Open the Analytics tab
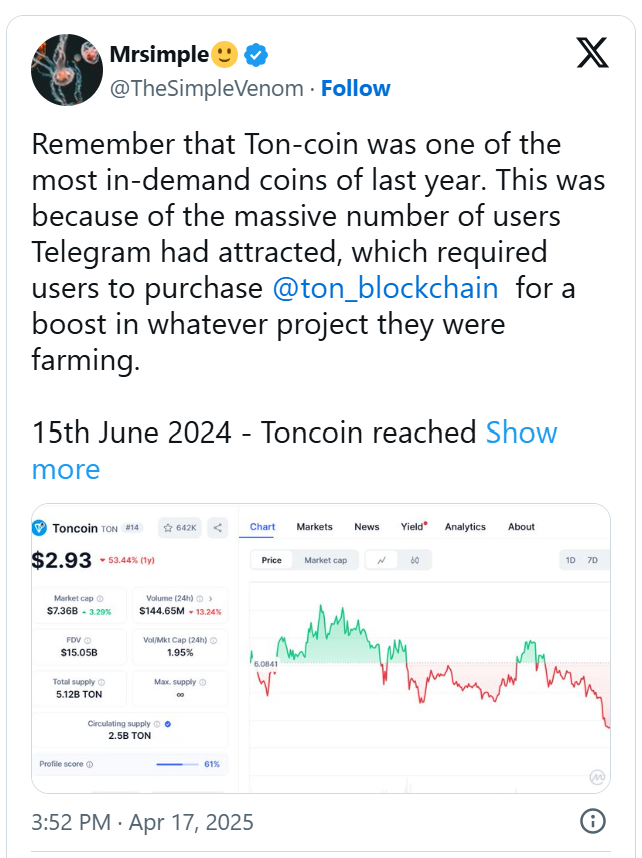The width and height of the screenshot is (642, 858). tap(465, 527)
